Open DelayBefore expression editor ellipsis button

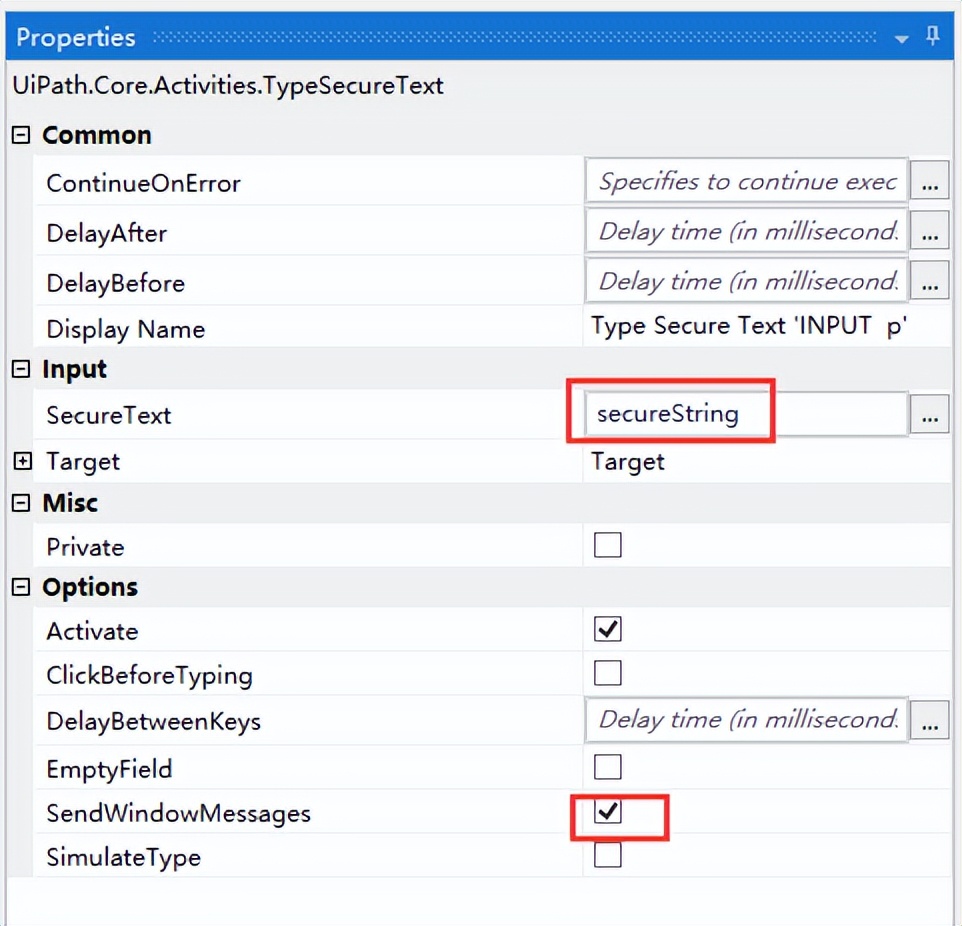pos(929,283)
